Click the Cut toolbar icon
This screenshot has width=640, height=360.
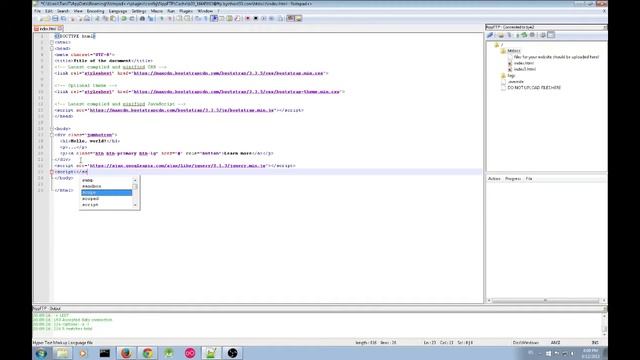point(97,18)
